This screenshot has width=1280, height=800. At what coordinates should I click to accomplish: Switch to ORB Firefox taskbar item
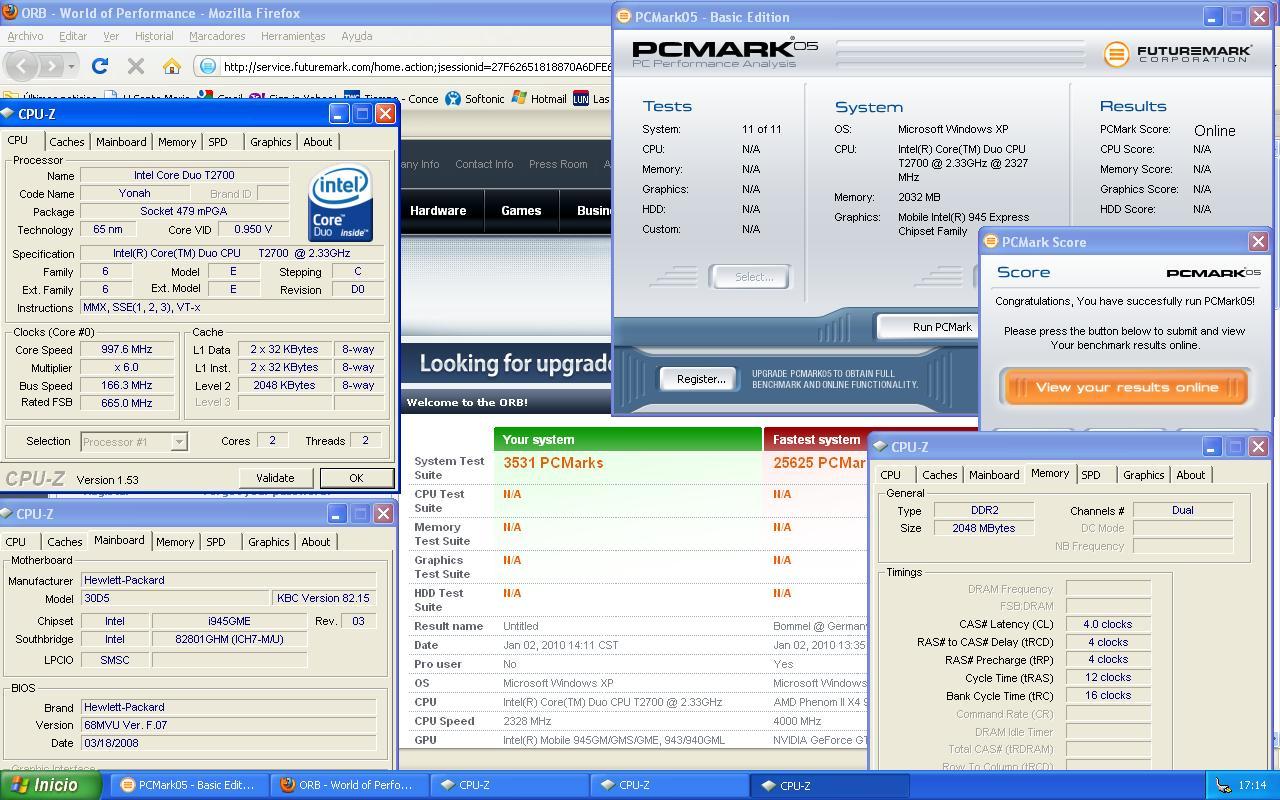point(348,785)
